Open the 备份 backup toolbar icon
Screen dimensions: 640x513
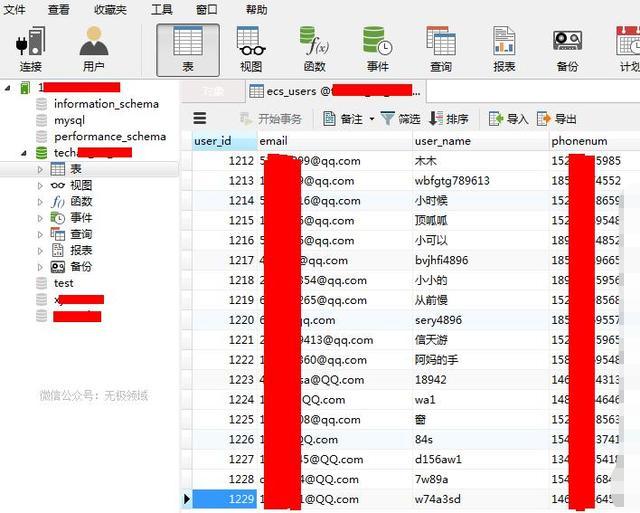[567, 49]
